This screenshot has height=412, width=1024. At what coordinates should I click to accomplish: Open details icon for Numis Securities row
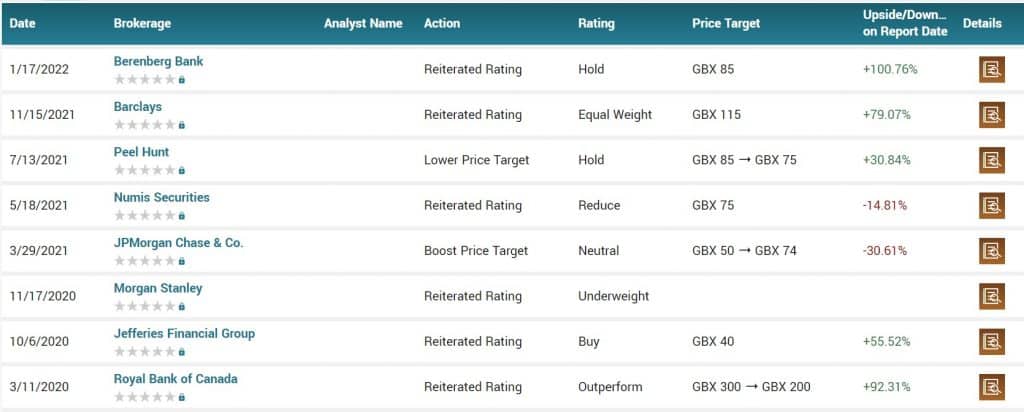click(991, 206)
